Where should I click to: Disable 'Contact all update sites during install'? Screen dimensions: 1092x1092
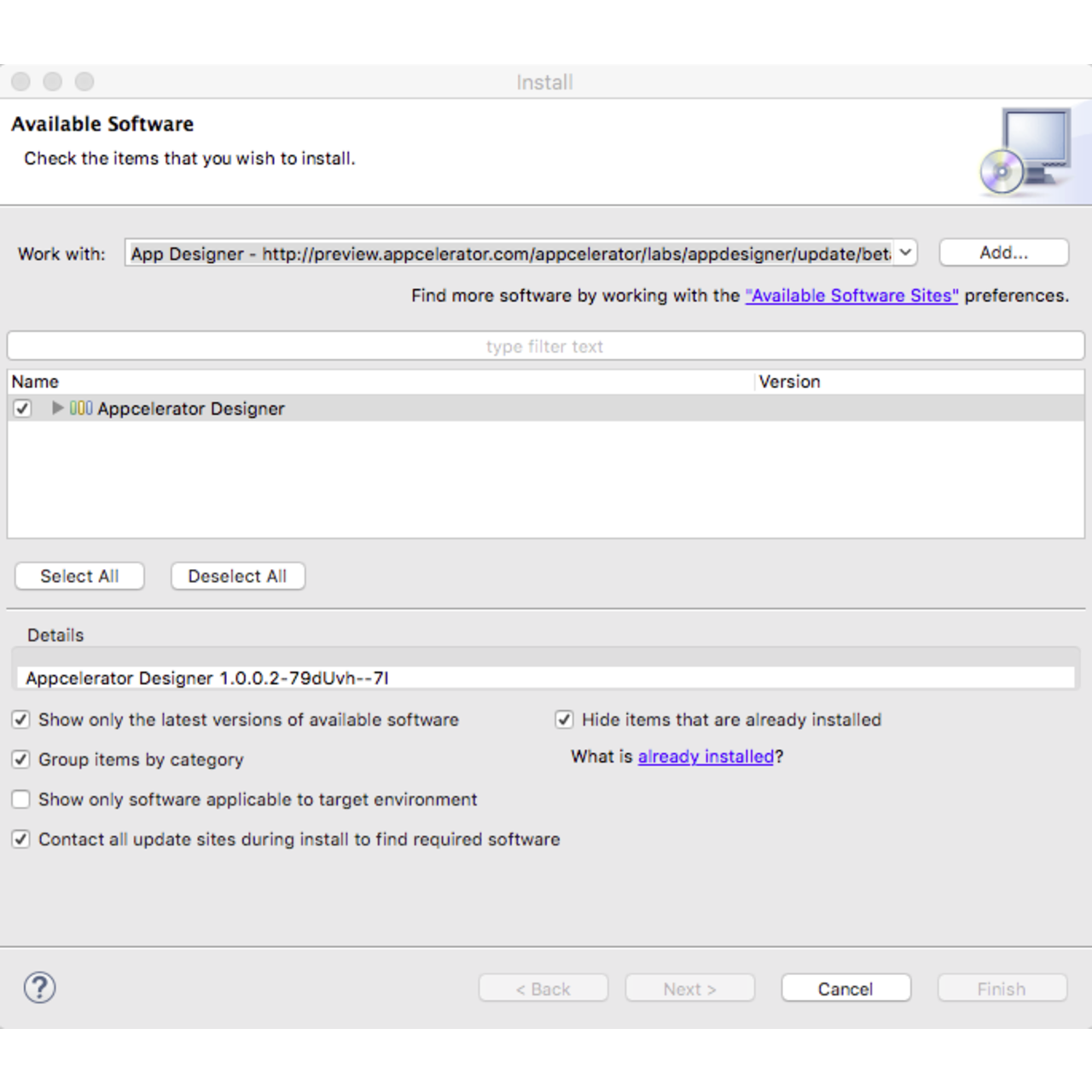coord(20,839)
